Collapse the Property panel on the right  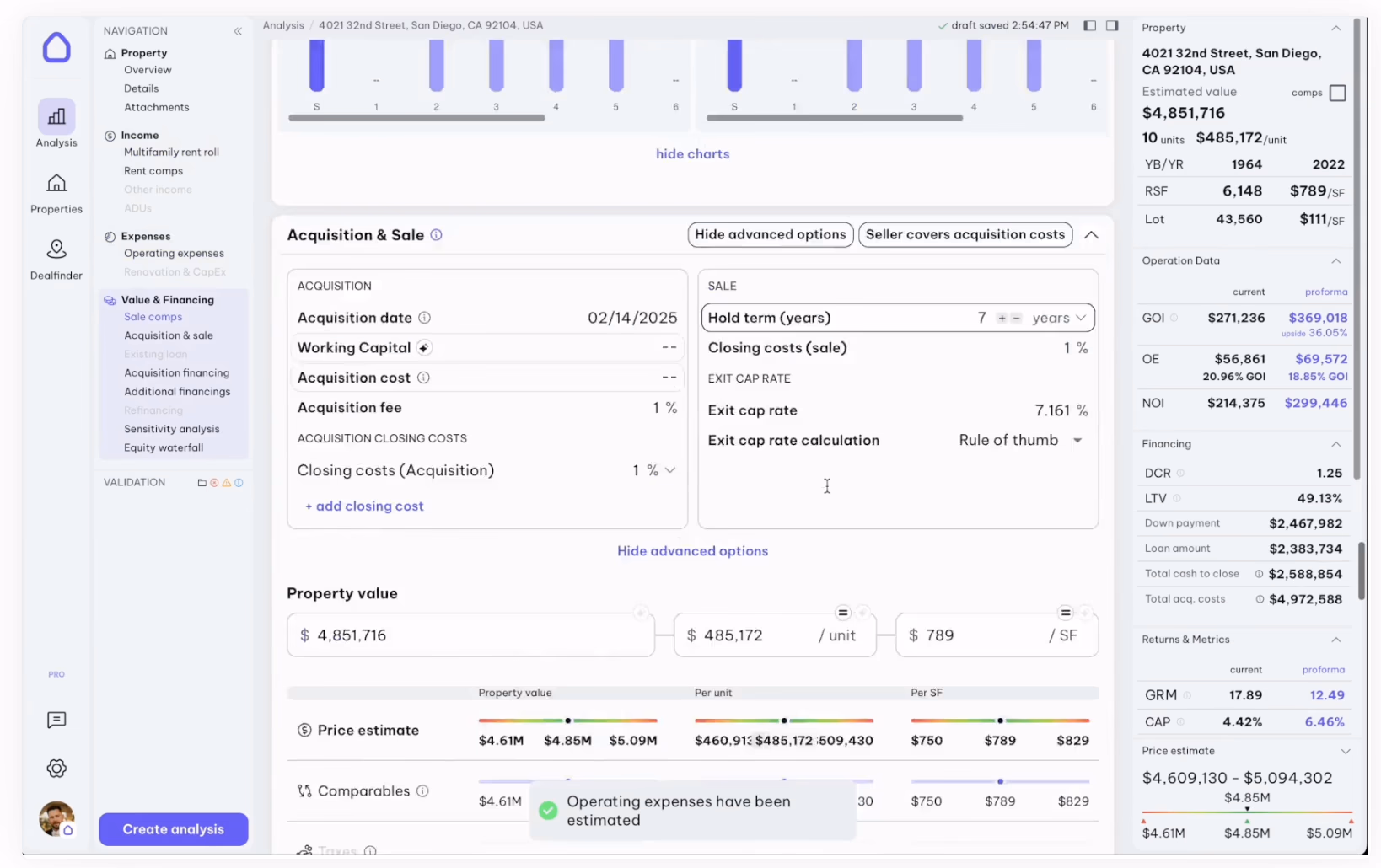[x=1335, y=28]
